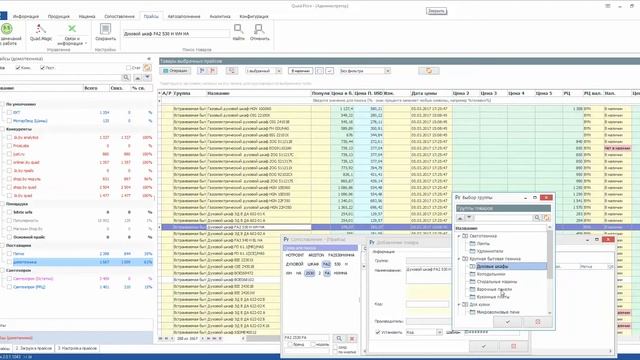Image resolution: width=640 pixels, height=360 pixels.
Task: Open the 'выбранный' dropdown in goods toolbar
Action: [x=279, y=71]
